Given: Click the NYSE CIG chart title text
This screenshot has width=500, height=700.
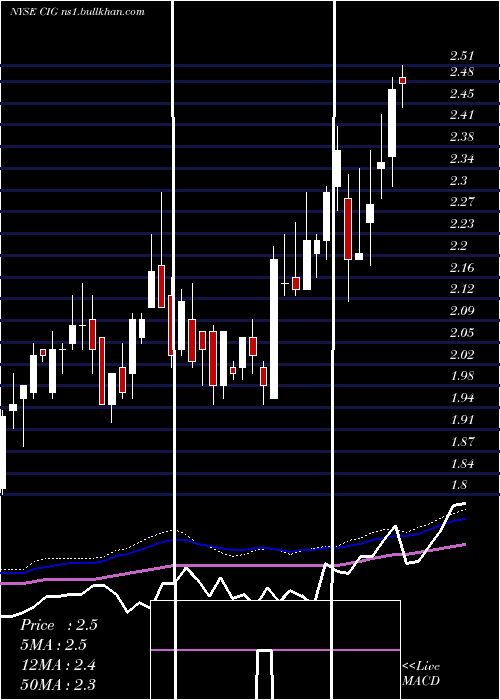Looking at the screenshot, I should point(77,12).
